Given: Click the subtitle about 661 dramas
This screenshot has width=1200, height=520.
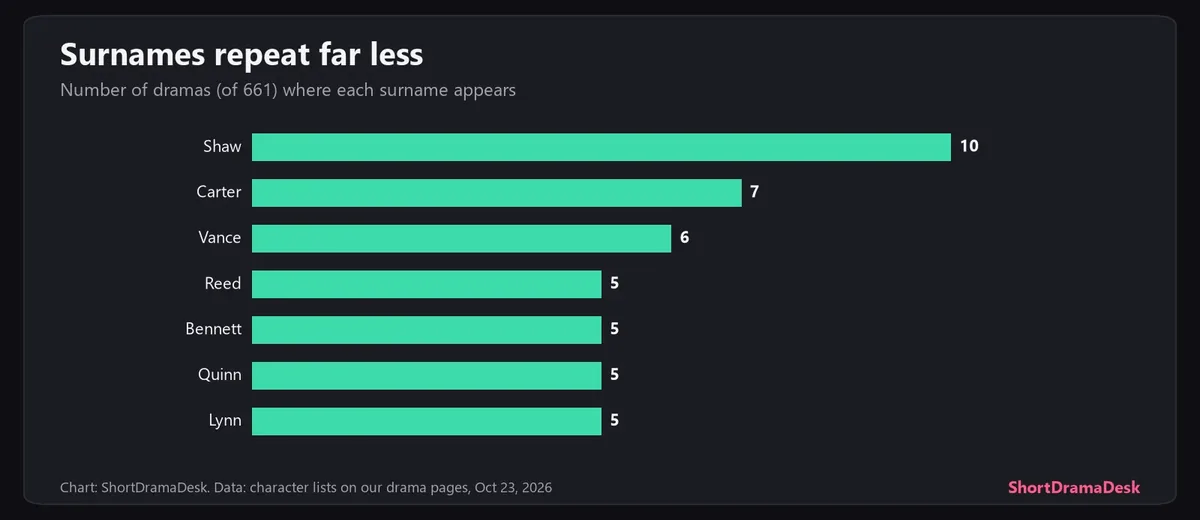Looking at the screenshot, I should click(288, 90).
